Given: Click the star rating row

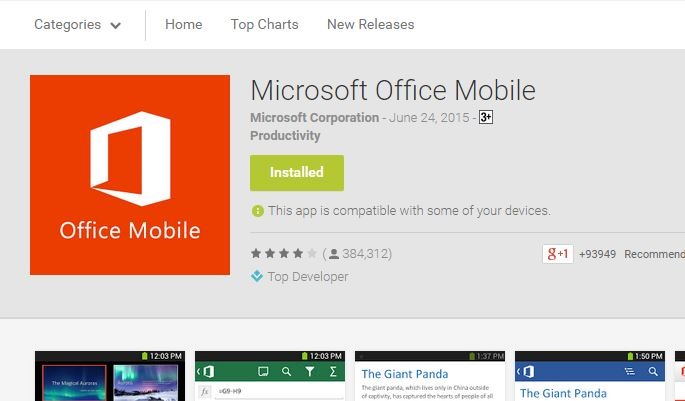Looking at the screenshot, I should pos(284,254).
